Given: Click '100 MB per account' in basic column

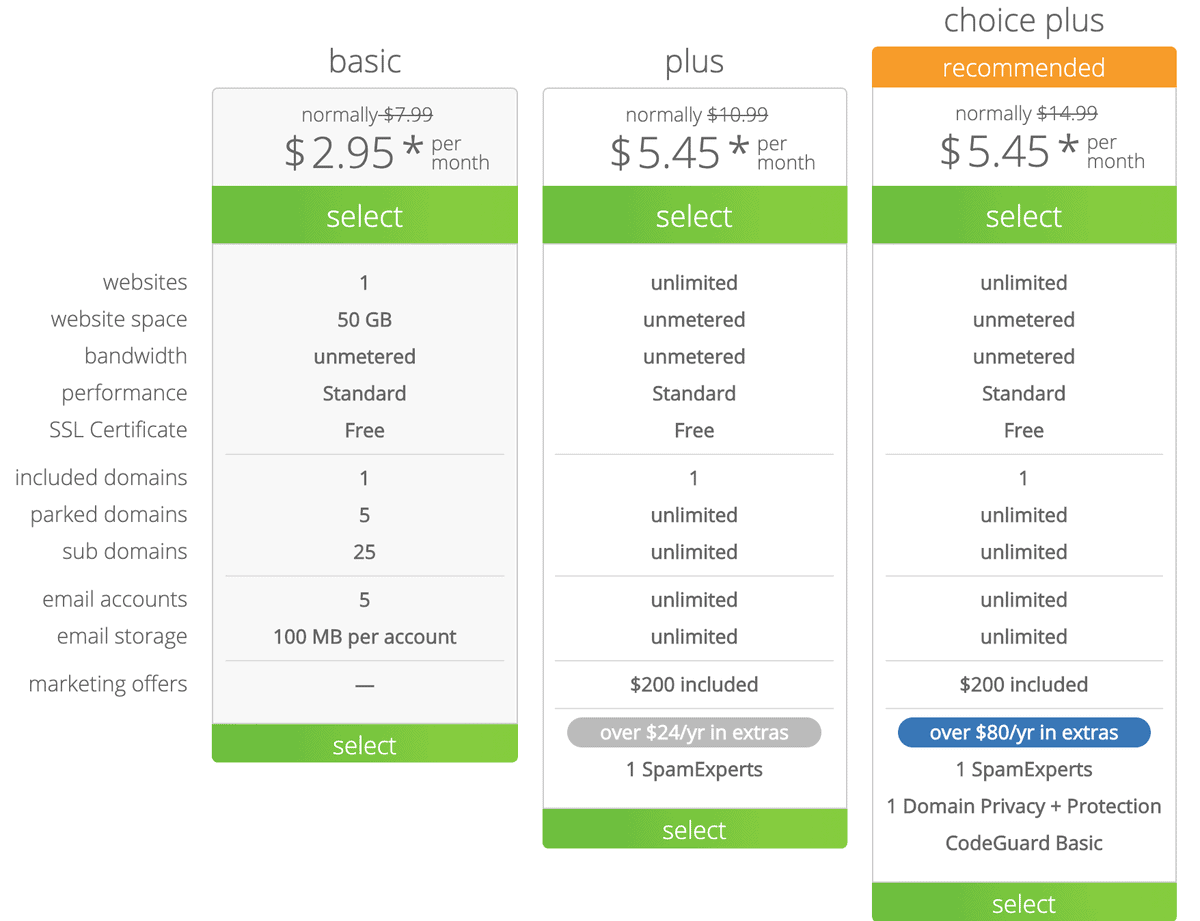Looking at the screenshot, I should tap(365, 637).
